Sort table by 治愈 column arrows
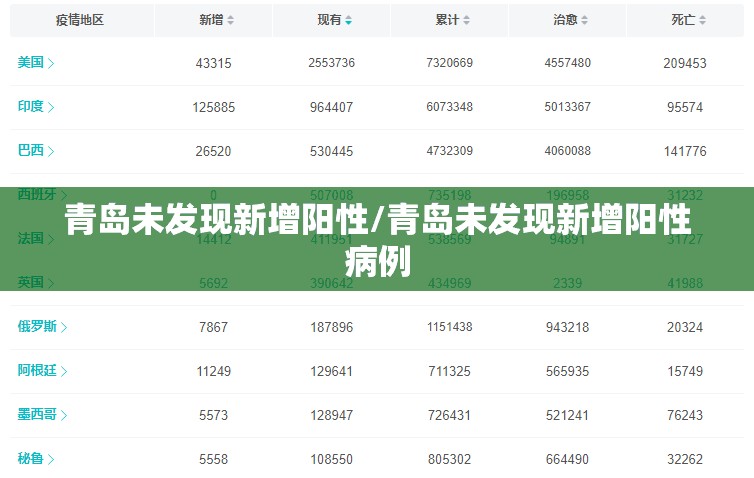 (x=584, y=20)
